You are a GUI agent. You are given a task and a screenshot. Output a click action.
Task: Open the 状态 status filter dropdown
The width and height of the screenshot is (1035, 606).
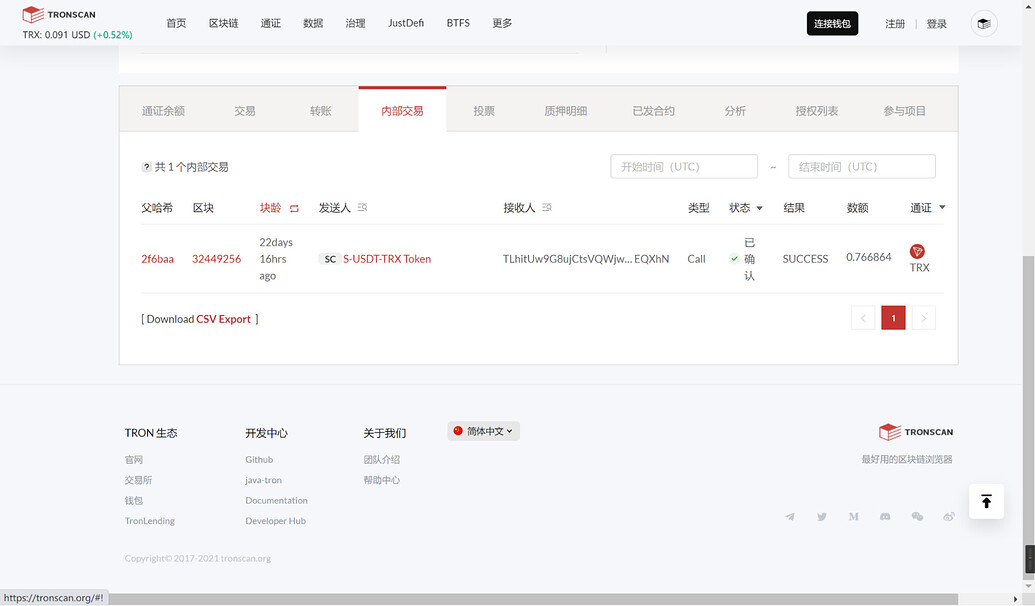[759, 207]
